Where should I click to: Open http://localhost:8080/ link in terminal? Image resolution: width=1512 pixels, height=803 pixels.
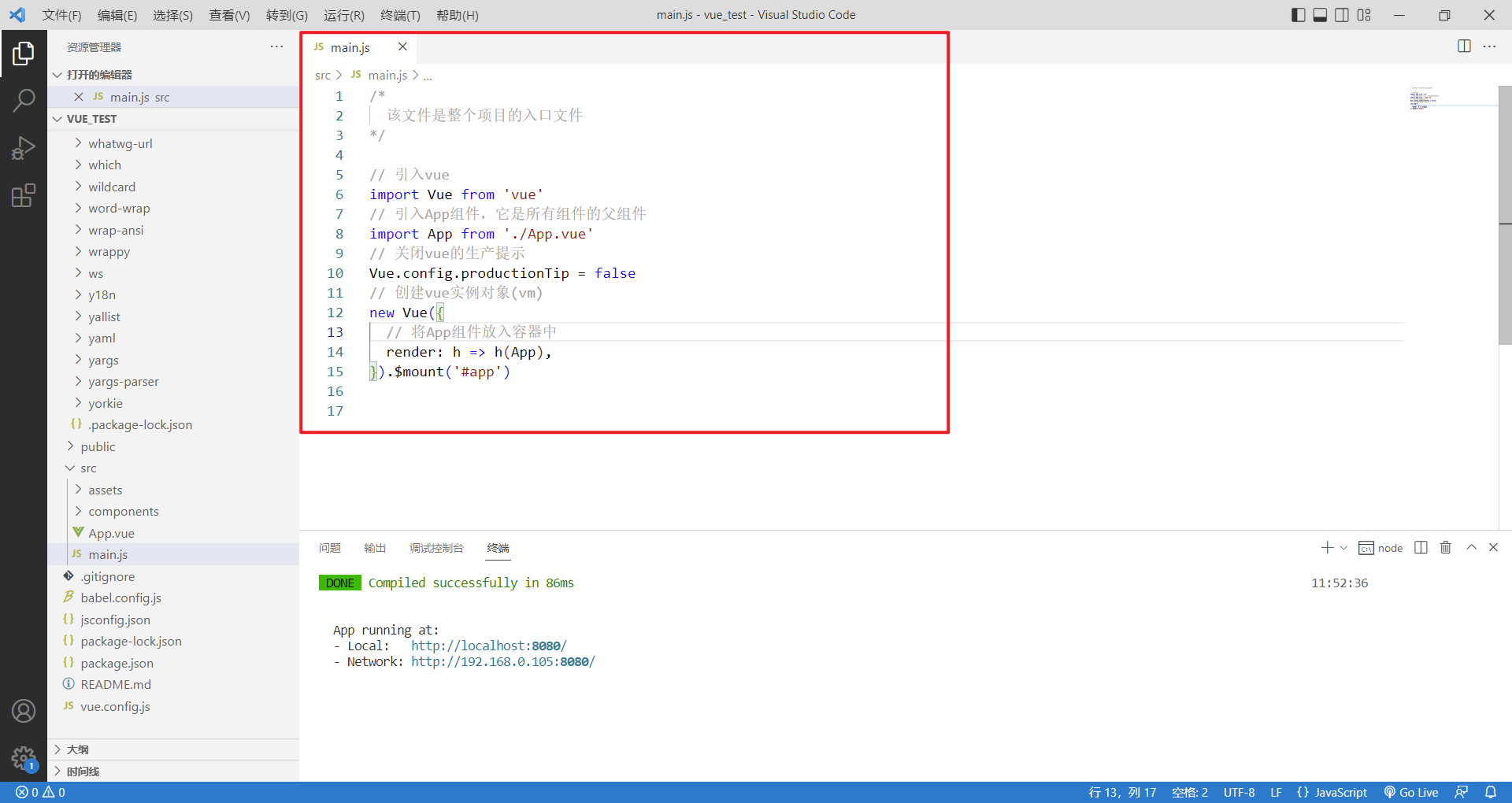(x=488, y=646)
